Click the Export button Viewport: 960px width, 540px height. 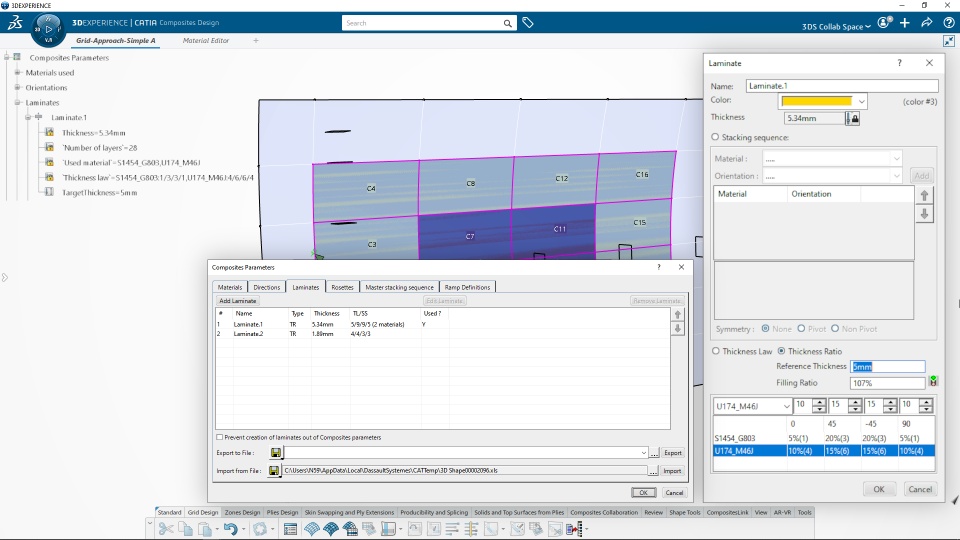673,453
